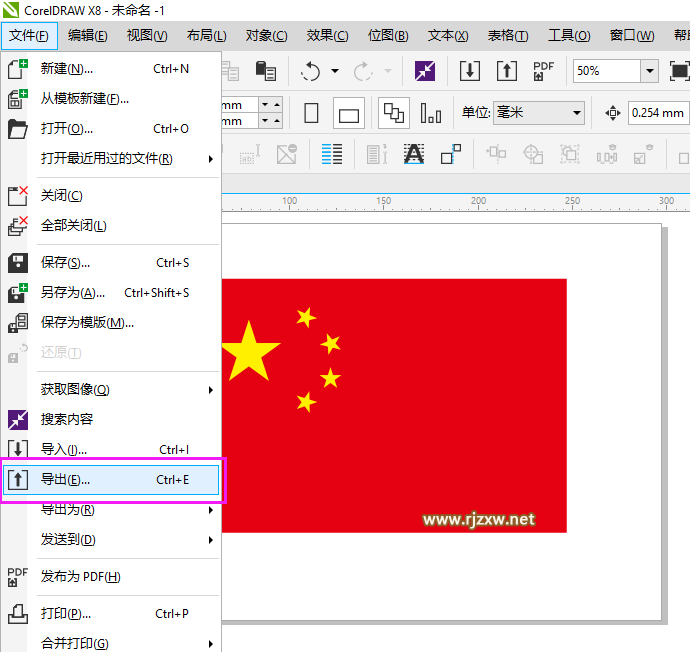The image size is (690, 652).
Task: Select Portrait page orientation
Action: pyautogui.click(x=311, y=113)
